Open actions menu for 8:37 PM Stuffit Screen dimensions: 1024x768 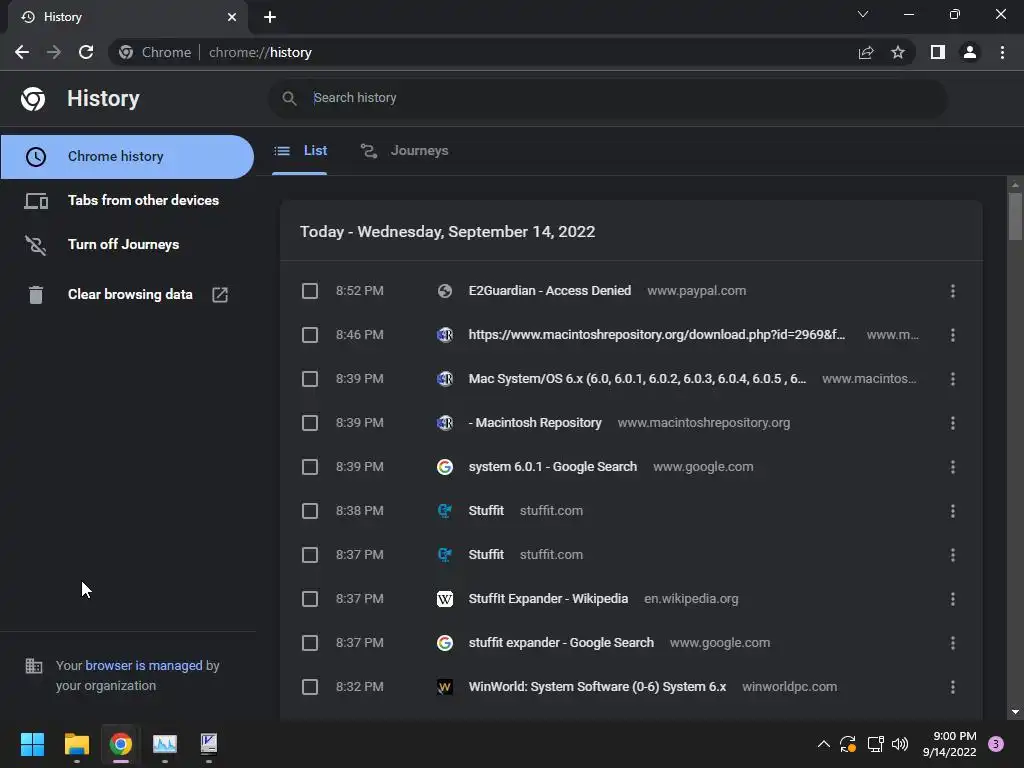953,555
